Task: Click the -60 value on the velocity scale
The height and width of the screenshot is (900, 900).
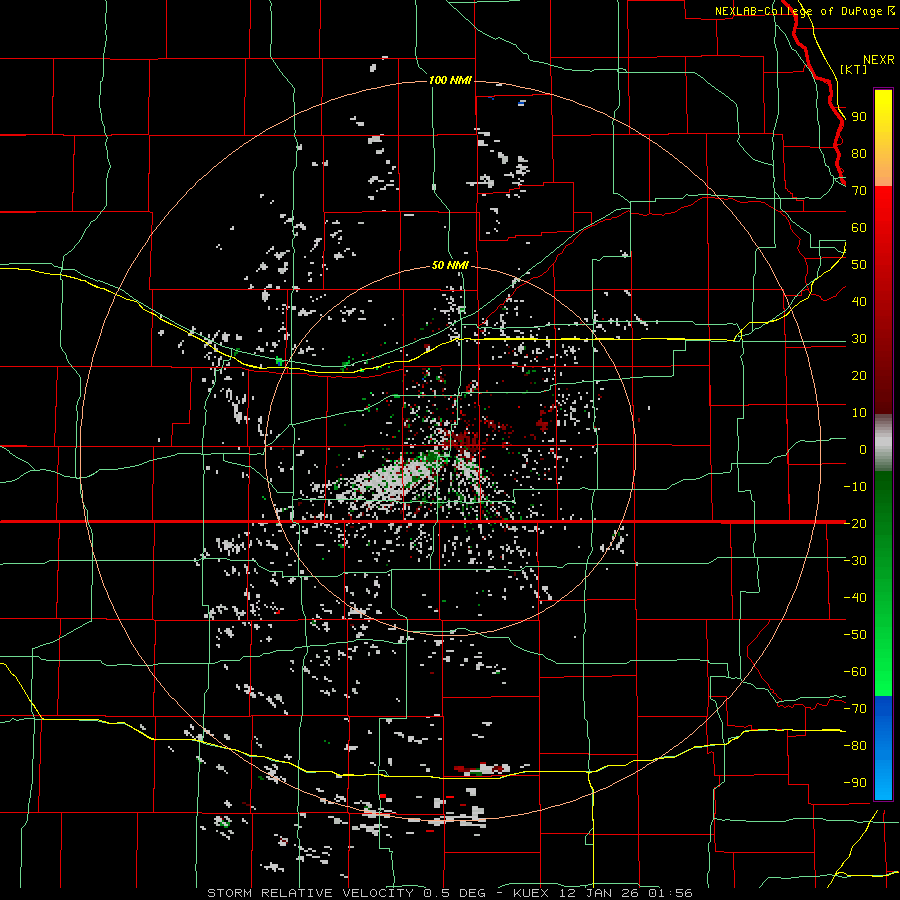Action: [x=855, y=672]
